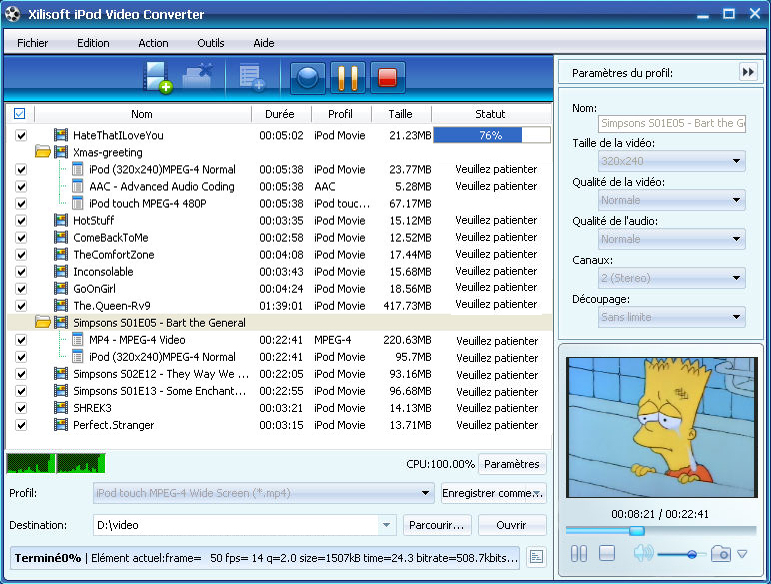The image size is (771, 584).
Task: Take a snapshot with the camera icon
Action: click(720, 554)
